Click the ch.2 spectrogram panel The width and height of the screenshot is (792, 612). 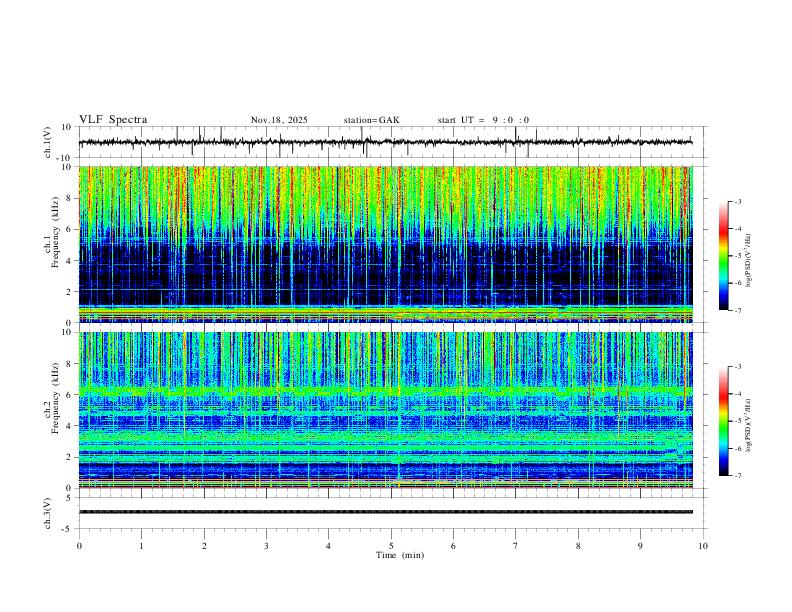(386, 410)
